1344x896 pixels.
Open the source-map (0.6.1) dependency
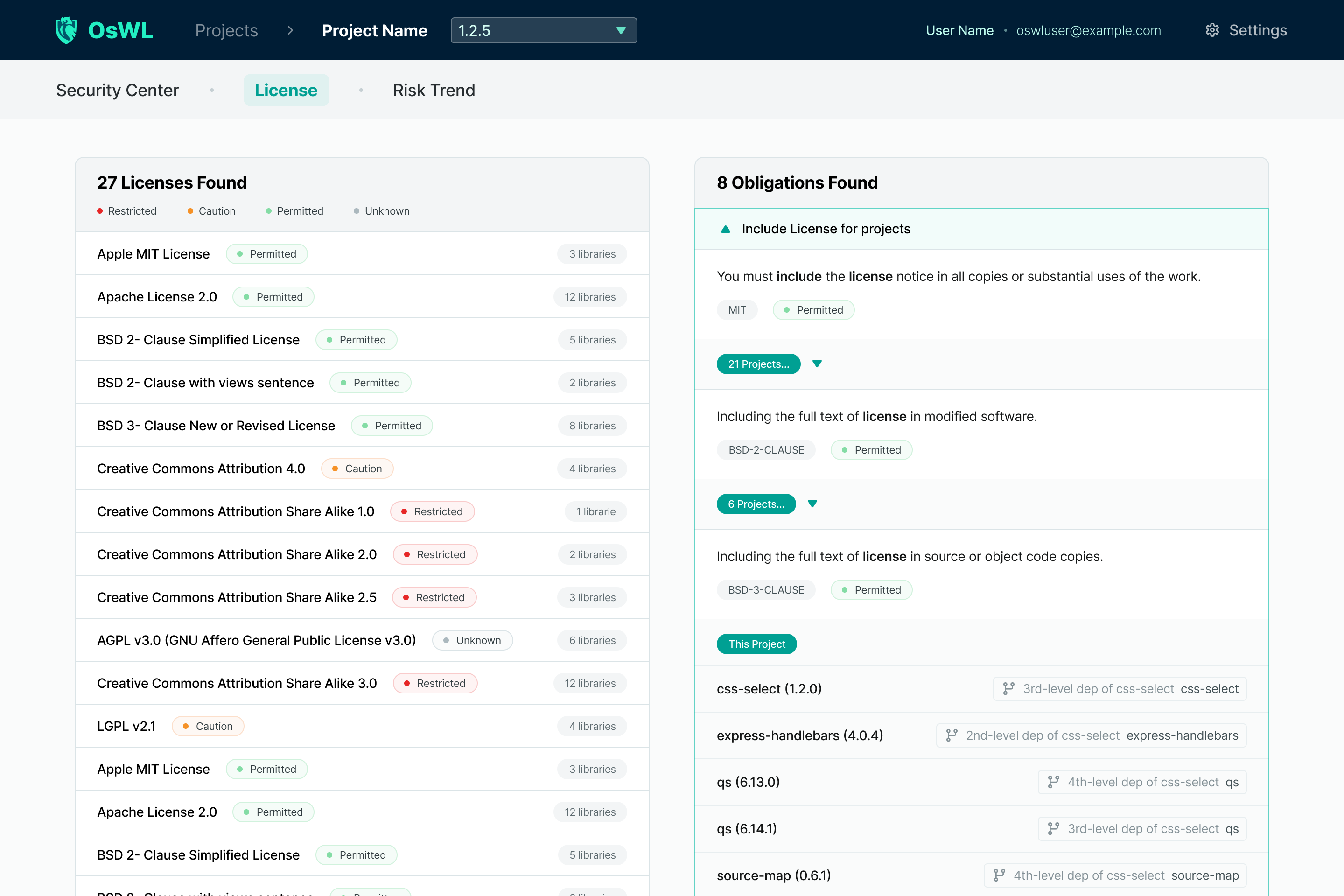[982, 875]
